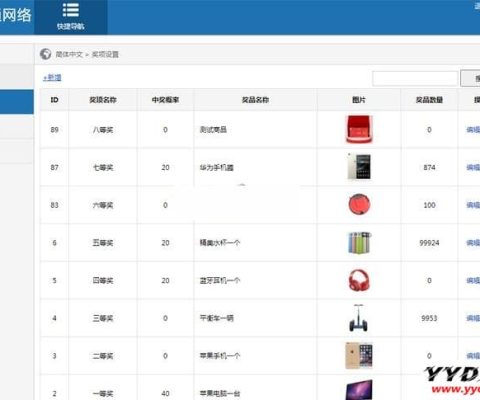Open the red round prize image
Viewport: 480px width, 400px height.
click(359, 204)
